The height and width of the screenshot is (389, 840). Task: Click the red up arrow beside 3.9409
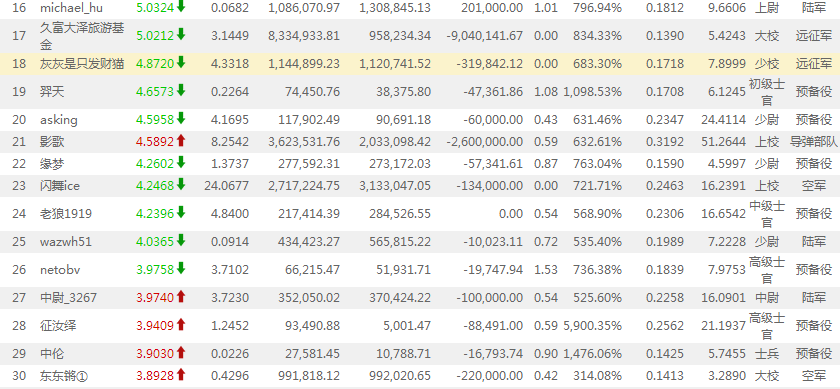pyautogui.click(x=181, y=325)
